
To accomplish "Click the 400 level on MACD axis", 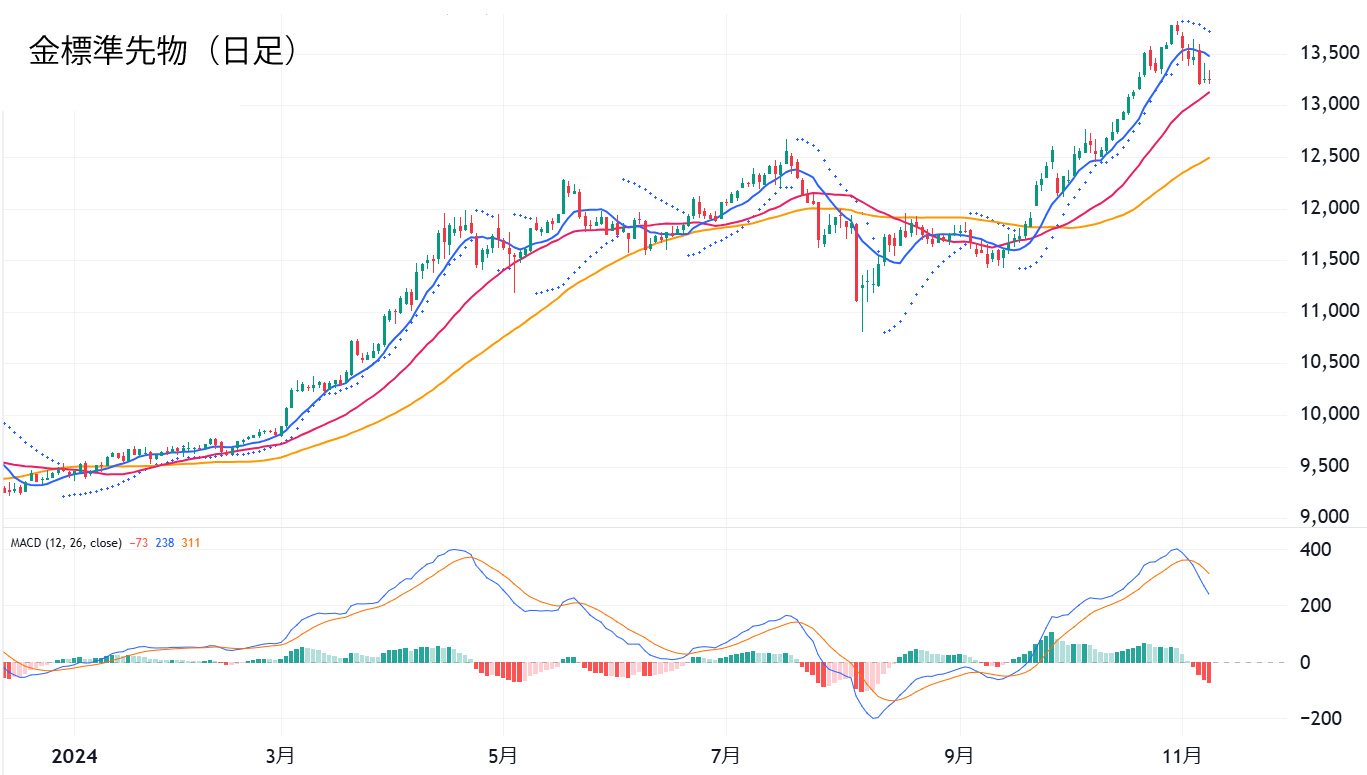I will pos(1314,550).
